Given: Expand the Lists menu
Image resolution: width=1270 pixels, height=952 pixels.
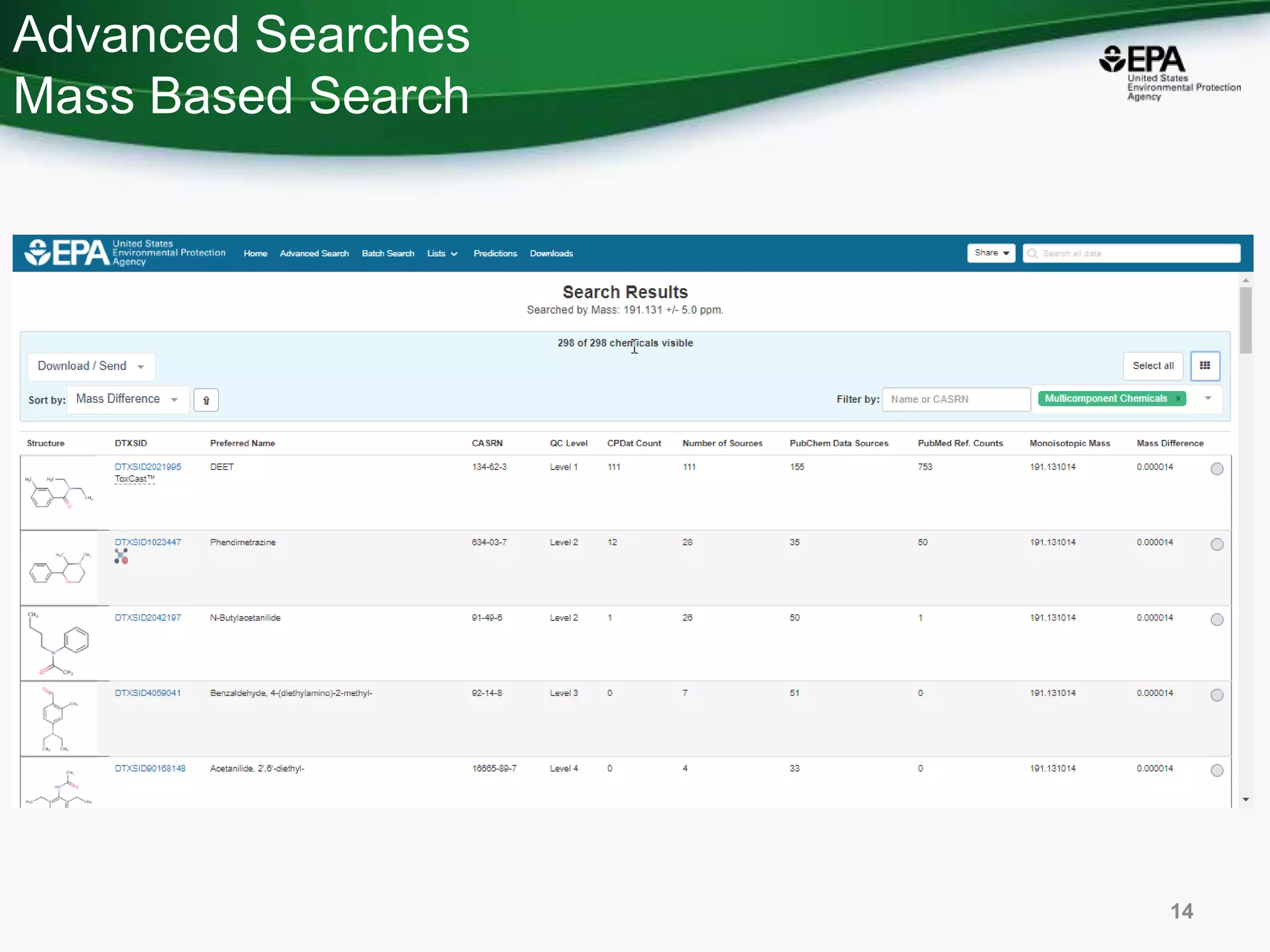Looking at the screenshot, I should [442, 253].
